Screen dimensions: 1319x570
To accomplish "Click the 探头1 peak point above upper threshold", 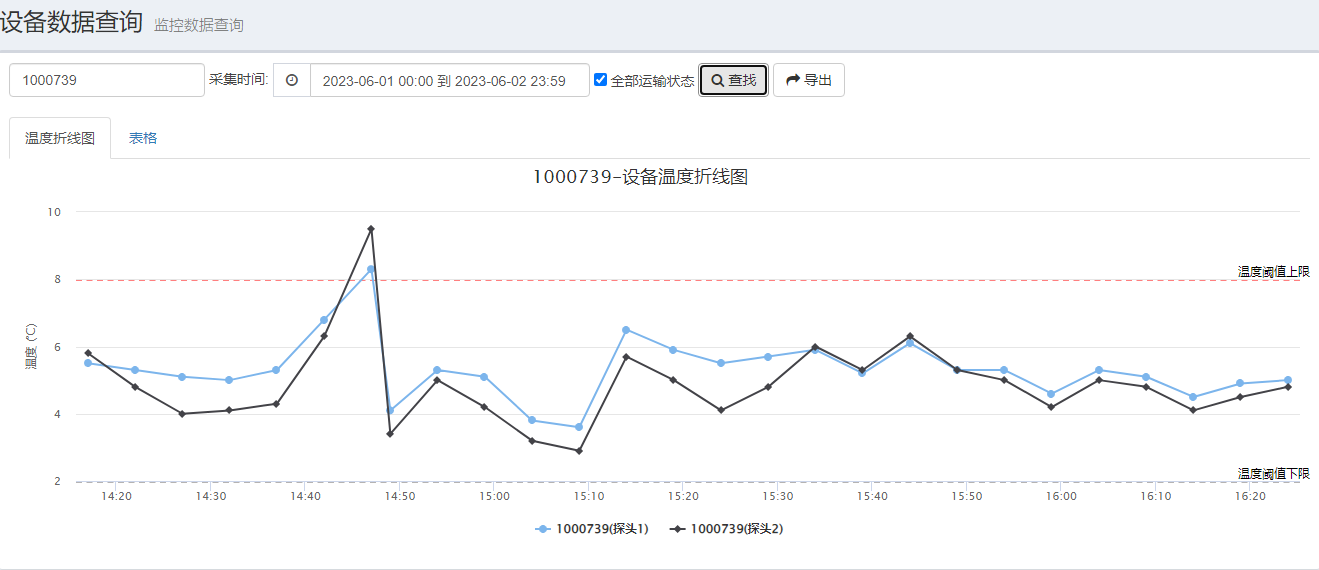I will (x=371, y=269).
